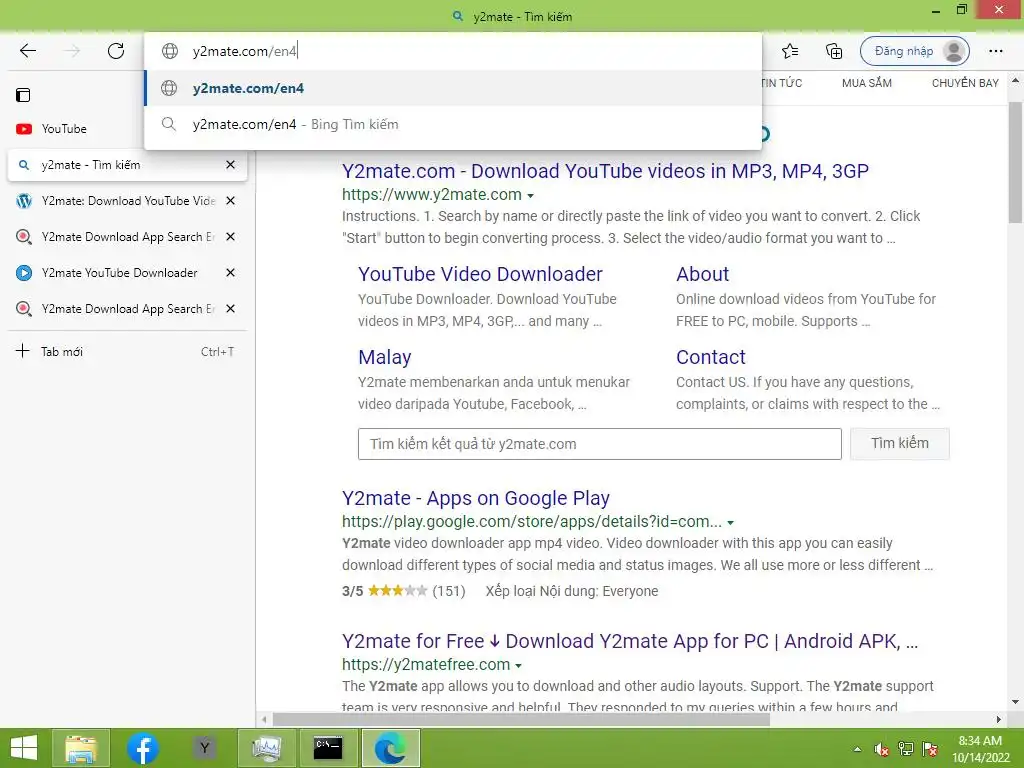
Task: Open CHUYẾN BAY search category
Action: point(965,83)
